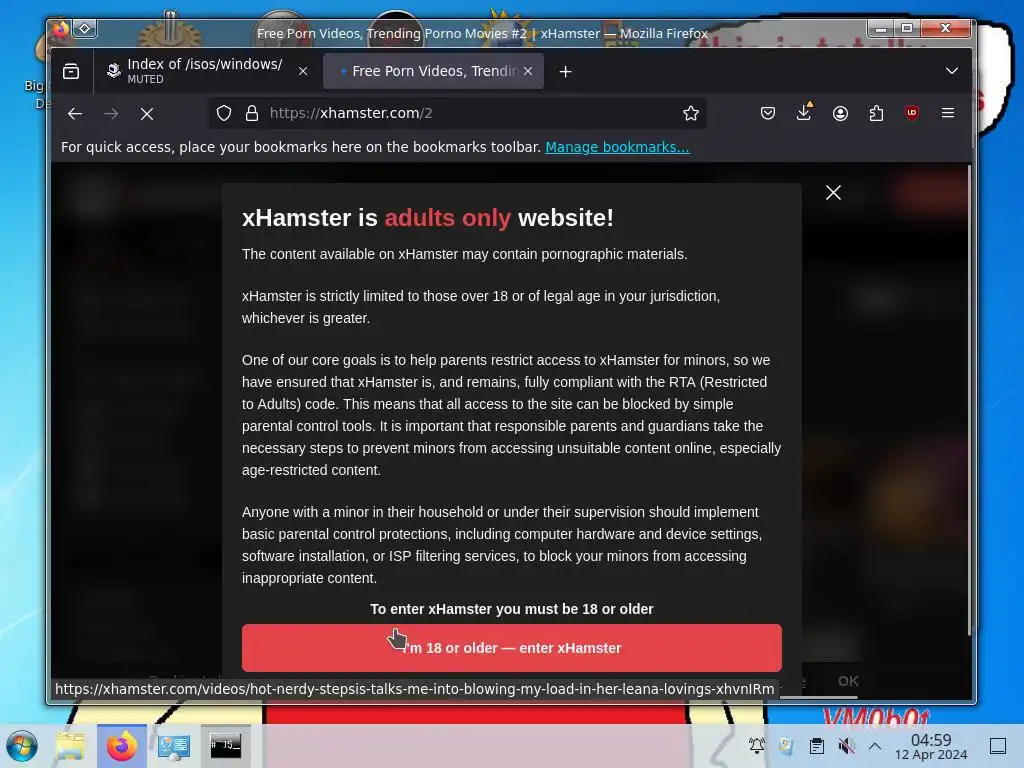This screenshot has height=768, width=1024.
Task: Go back one page
Action: [x=75, y=114]
